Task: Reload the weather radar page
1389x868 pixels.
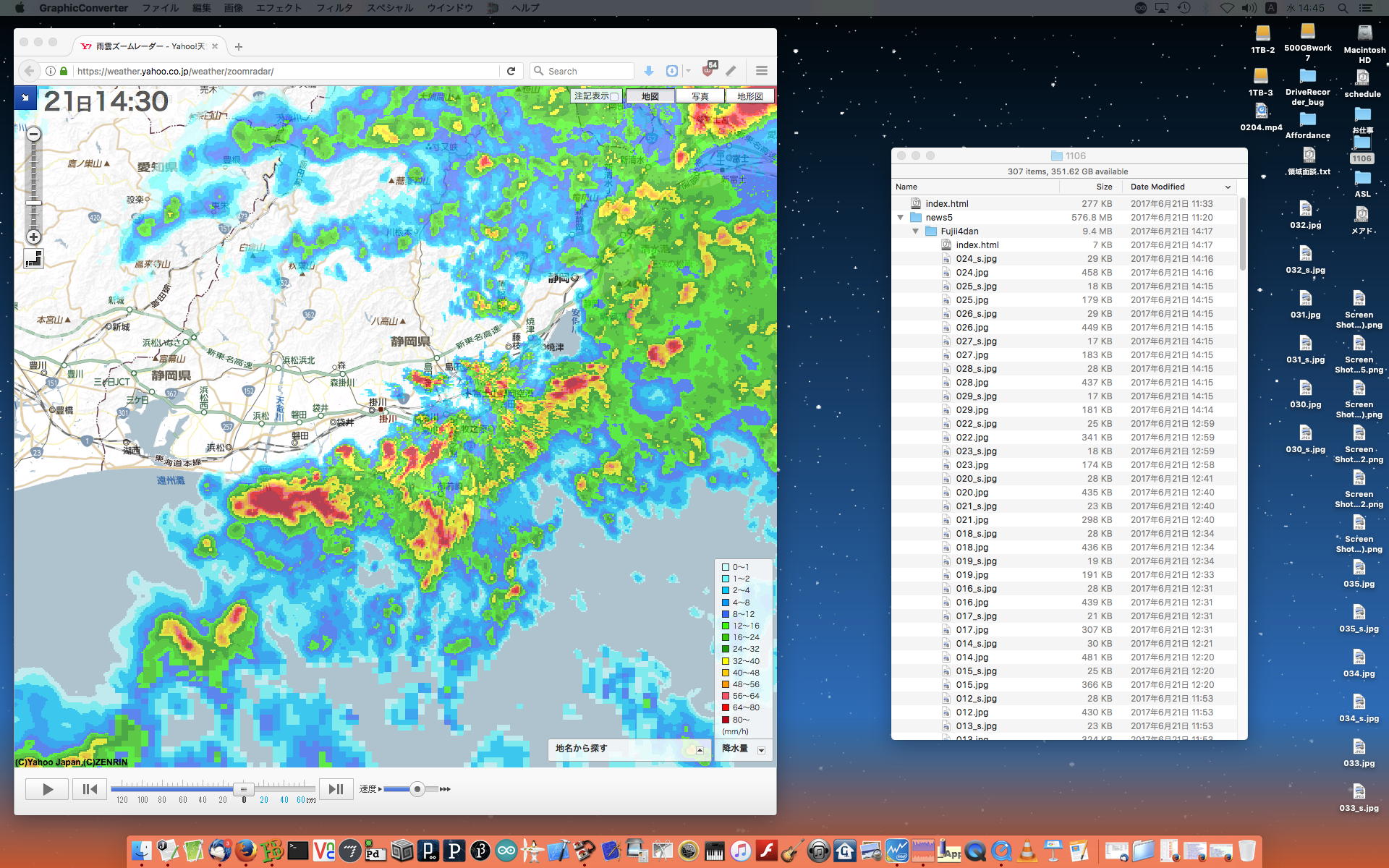Action: click(x=511, y=71)
